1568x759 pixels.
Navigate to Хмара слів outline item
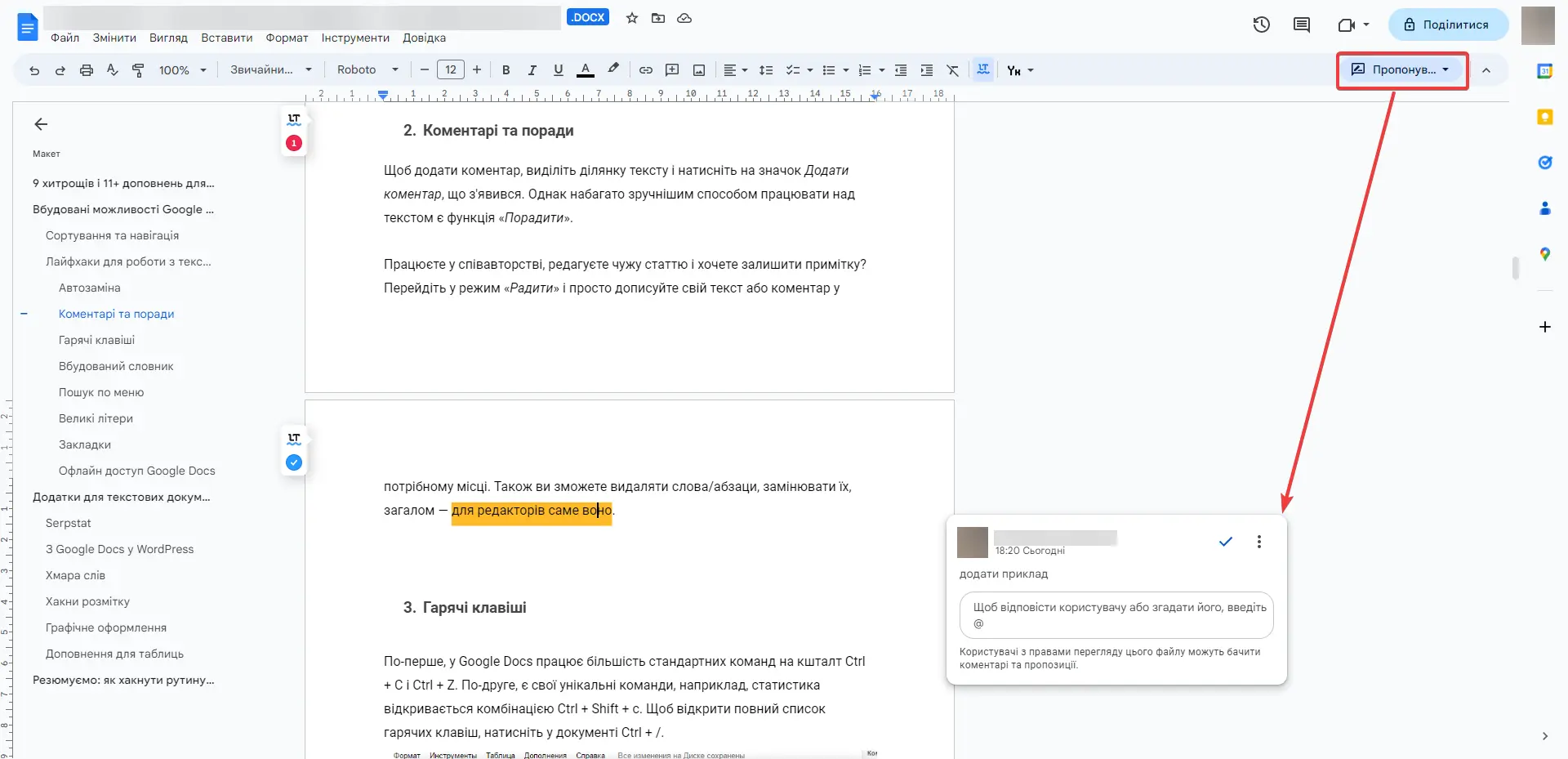[75, 575]
